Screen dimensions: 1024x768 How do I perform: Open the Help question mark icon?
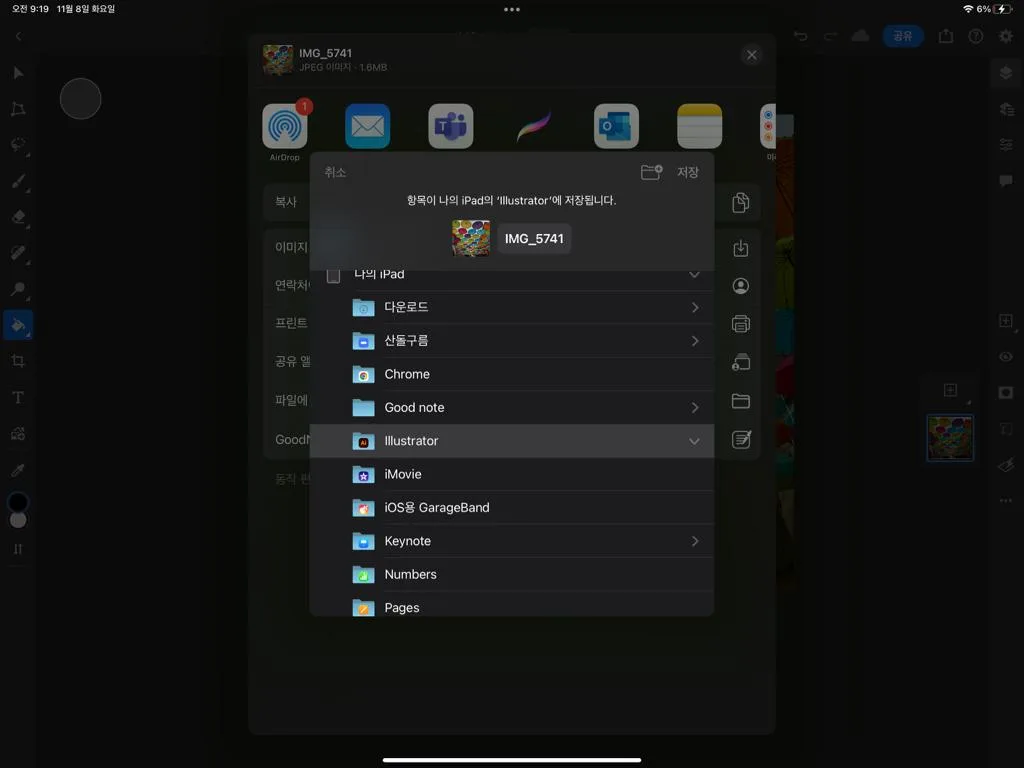click(x=976, y=36)
